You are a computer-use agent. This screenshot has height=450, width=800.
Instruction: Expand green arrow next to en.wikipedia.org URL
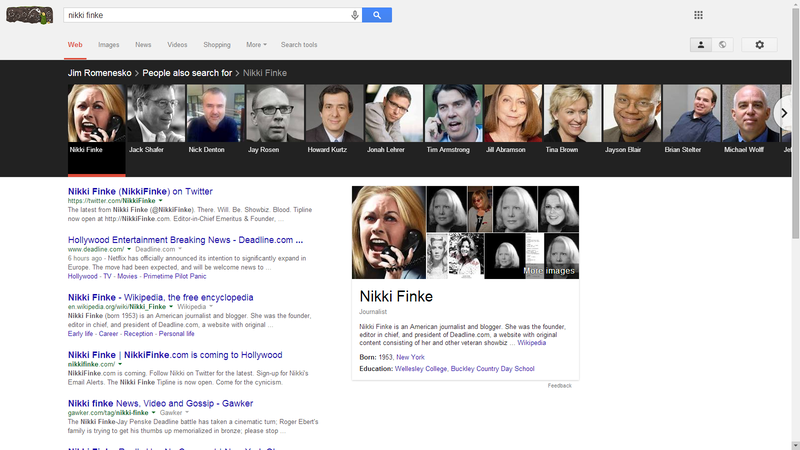(171, 307)
